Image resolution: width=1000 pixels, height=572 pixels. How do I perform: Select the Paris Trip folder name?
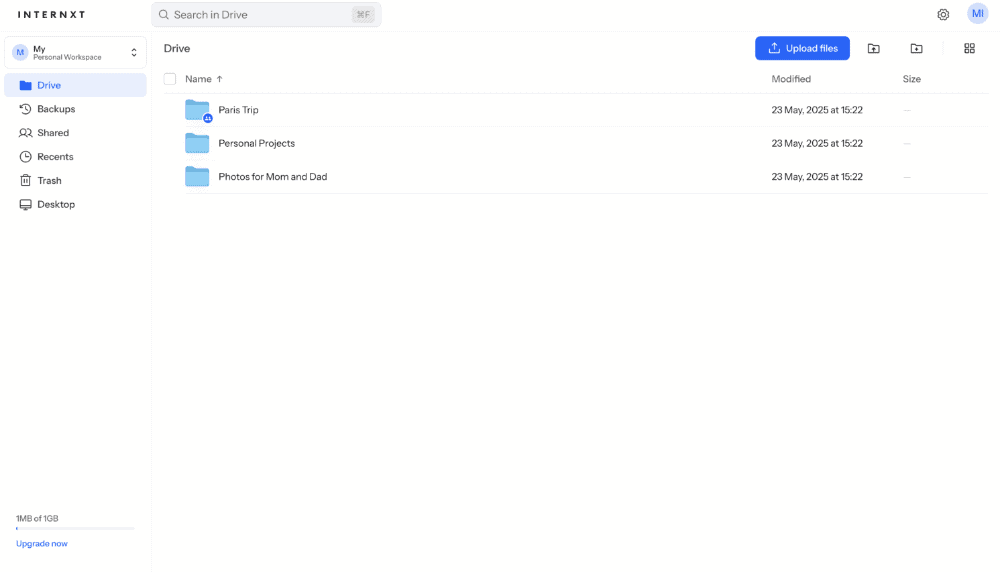239,110
